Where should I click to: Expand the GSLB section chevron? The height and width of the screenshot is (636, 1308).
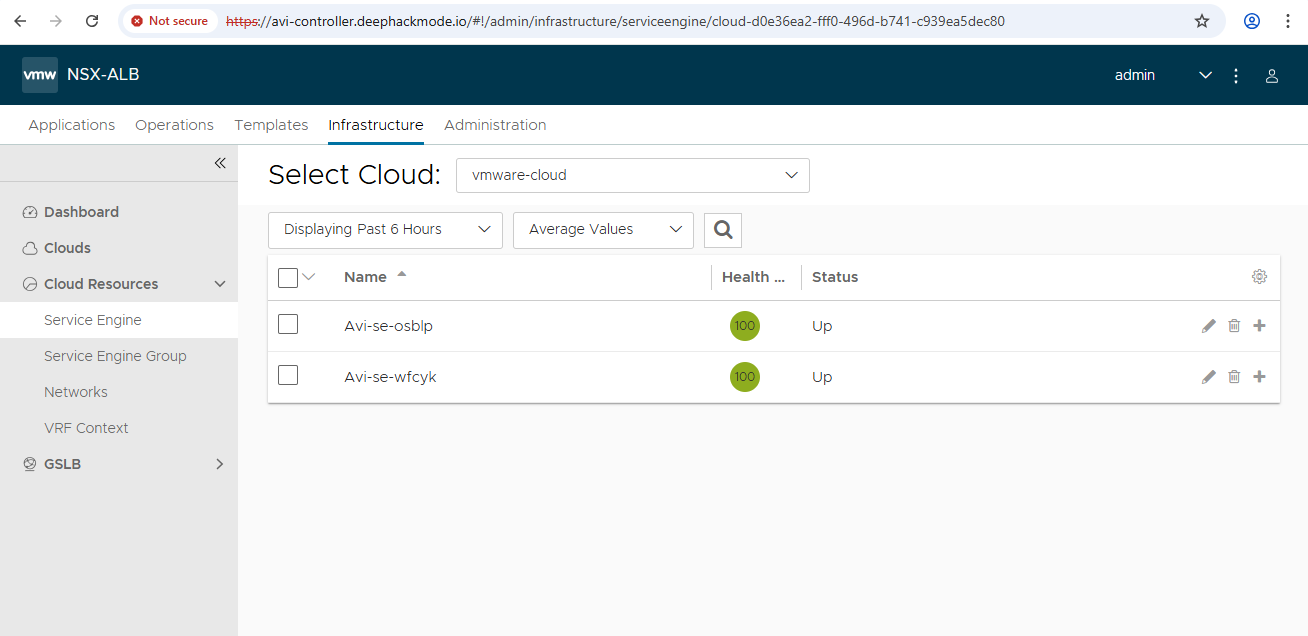[x=220, y=464]
